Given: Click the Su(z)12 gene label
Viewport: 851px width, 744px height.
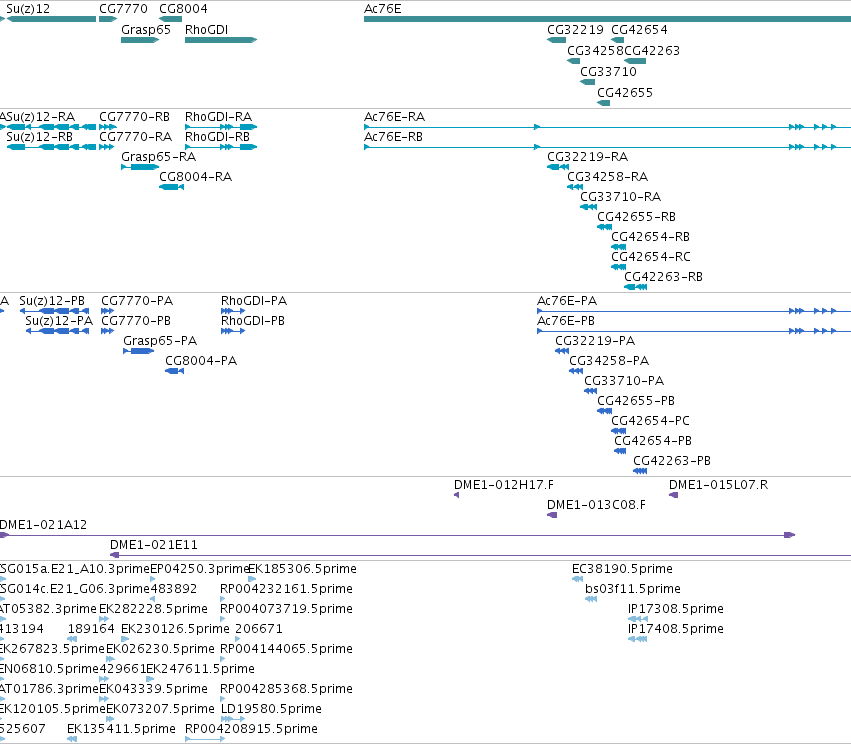Looking at the screenshot, I should 28,9.
